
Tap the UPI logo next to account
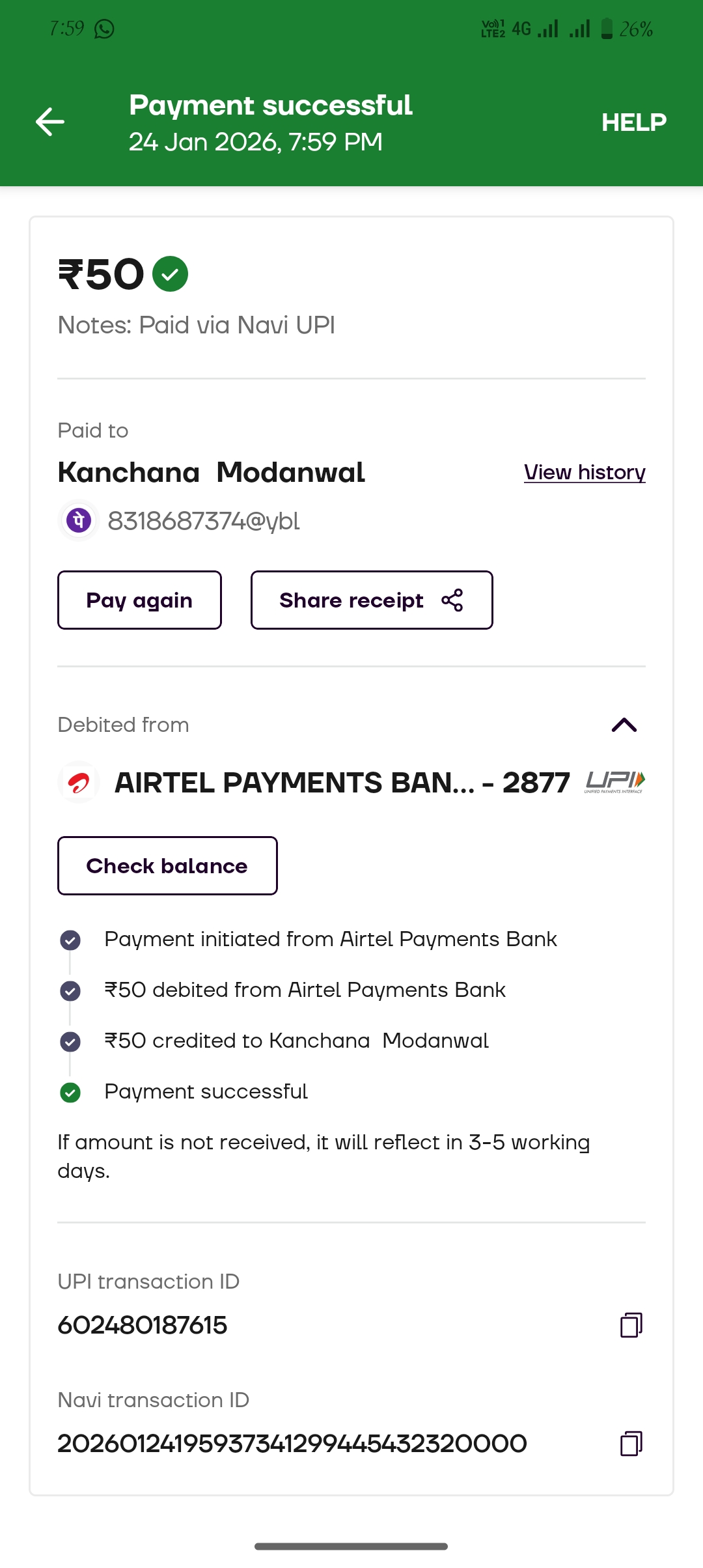click(x=614, y=781)
